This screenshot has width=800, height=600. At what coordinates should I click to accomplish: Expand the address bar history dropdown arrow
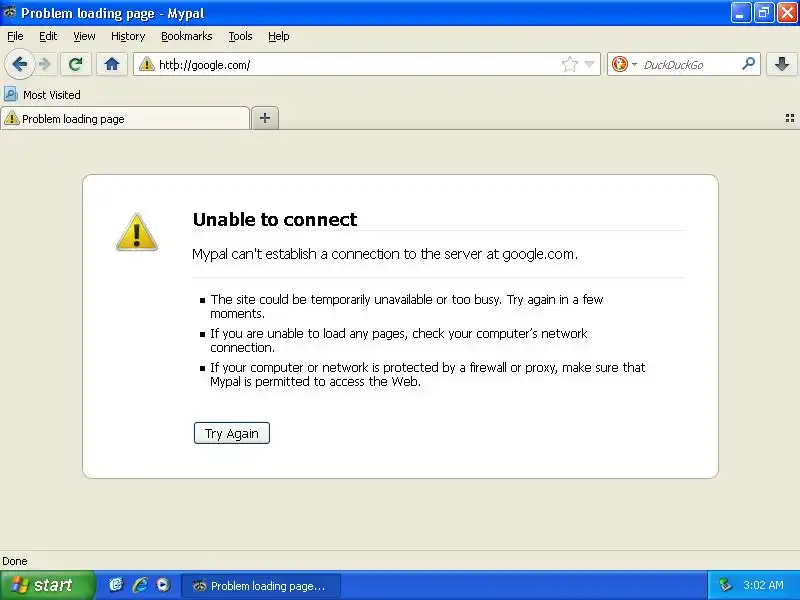tap(589, 64)
